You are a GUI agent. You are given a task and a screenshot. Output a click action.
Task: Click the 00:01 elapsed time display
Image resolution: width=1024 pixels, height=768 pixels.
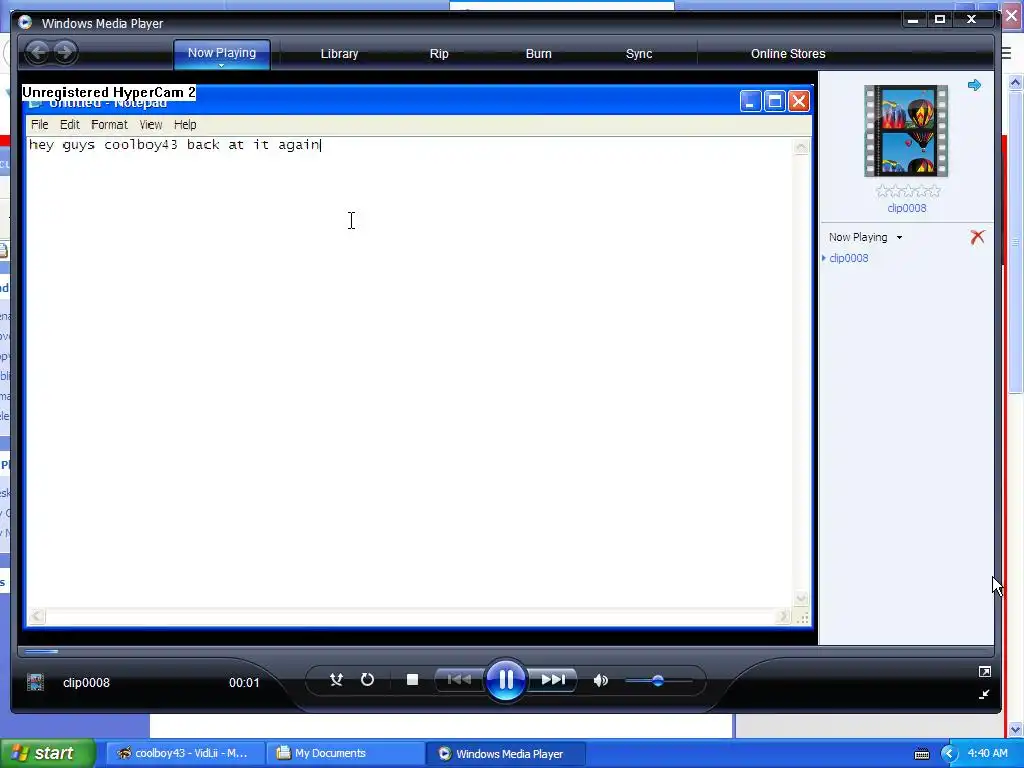coord(244,682)
